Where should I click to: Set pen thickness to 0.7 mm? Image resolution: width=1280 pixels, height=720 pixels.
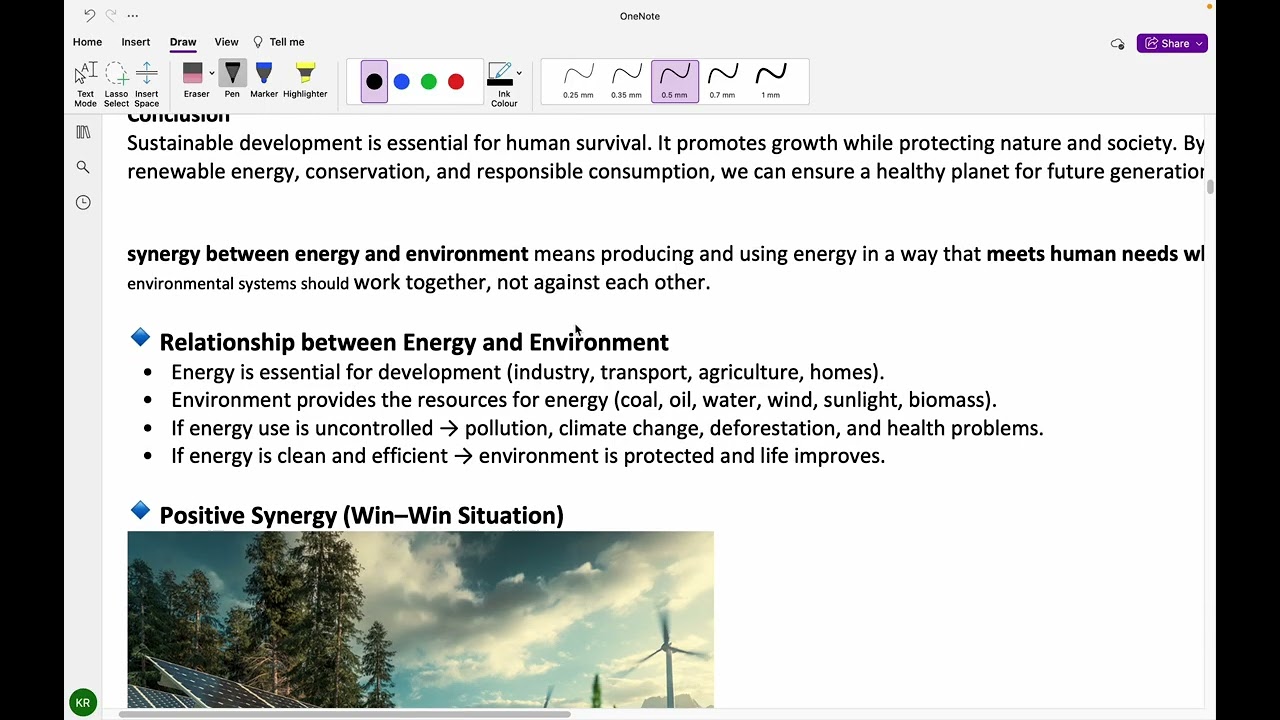pos(722,81)
